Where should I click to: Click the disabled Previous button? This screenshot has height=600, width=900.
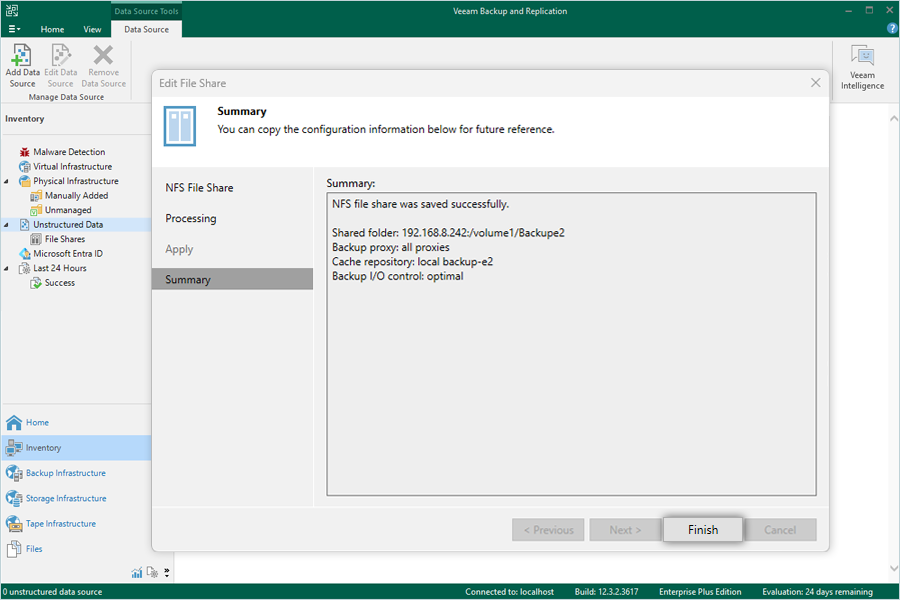click(x=548, y=530)
